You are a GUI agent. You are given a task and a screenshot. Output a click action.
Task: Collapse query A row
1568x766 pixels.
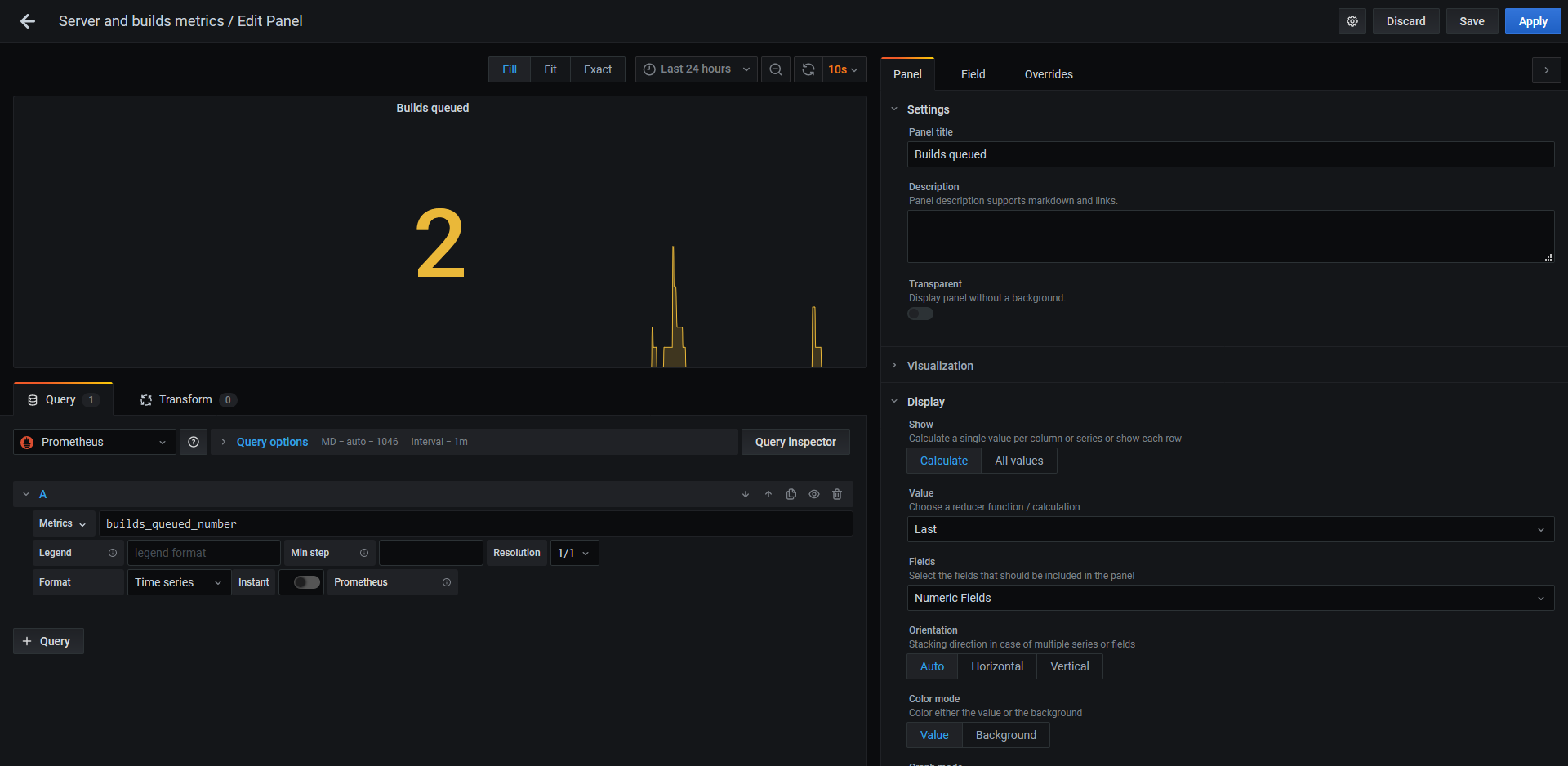[x=26, y=494]
